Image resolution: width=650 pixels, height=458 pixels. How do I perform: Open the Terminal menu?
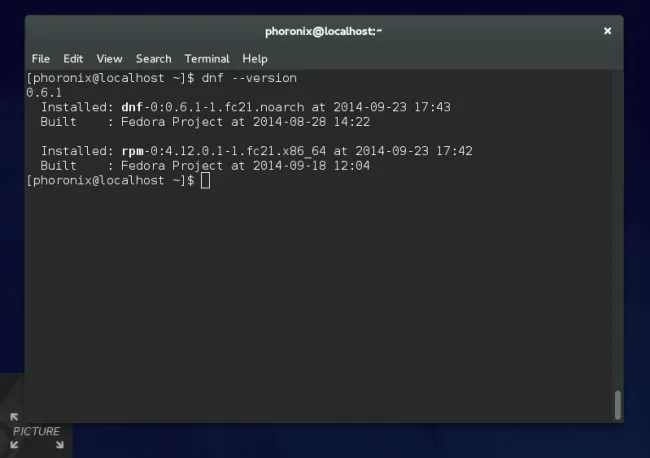(x=206, y=59)
